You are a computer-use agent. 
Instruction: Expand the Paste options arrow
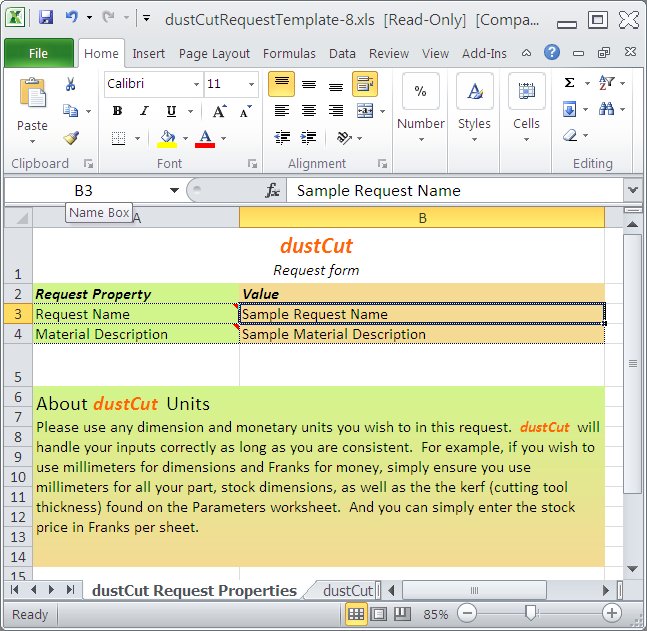(x=32, y=142)
